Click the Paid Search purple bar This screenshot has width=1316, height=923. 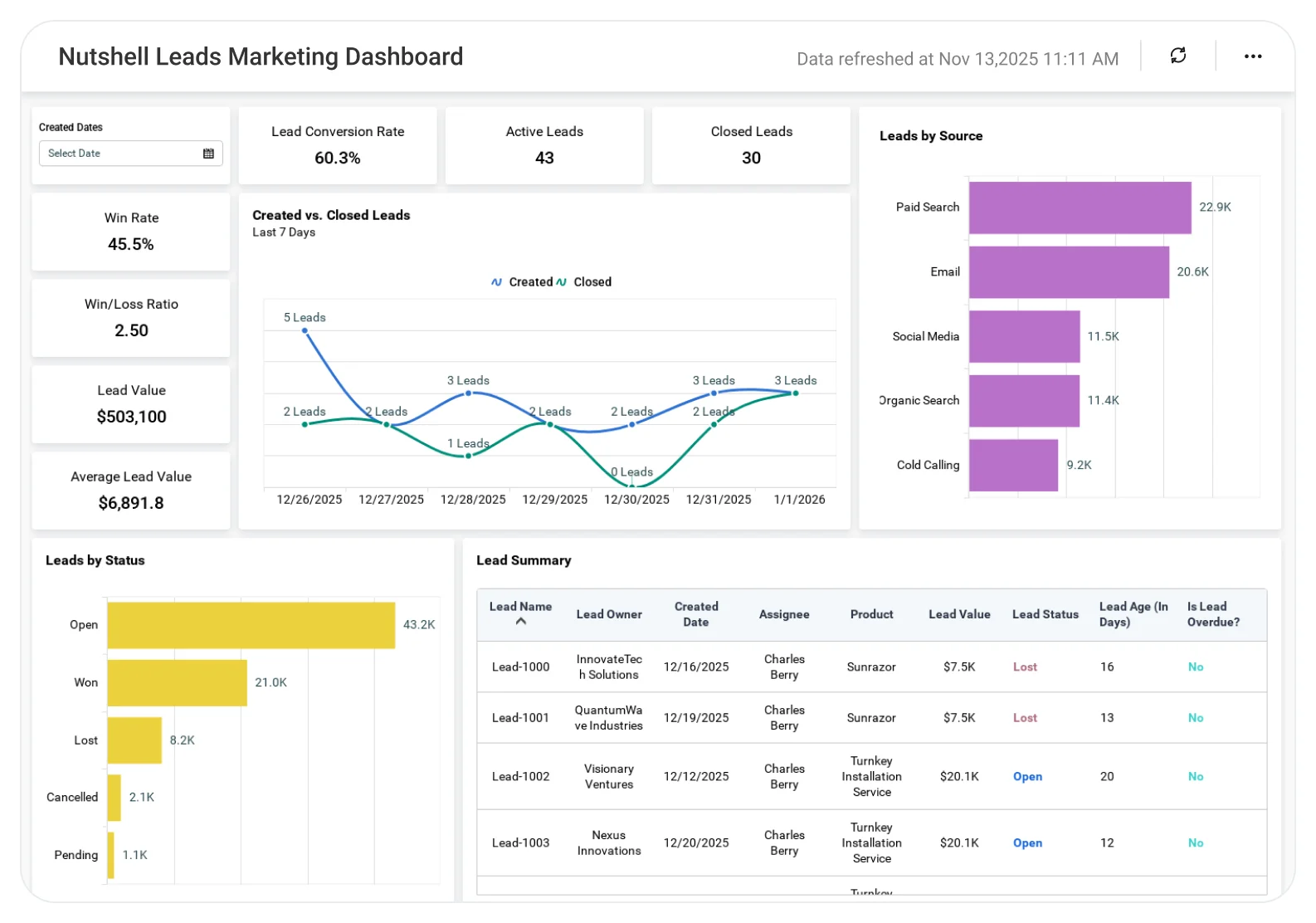(x=1080, y=208)
